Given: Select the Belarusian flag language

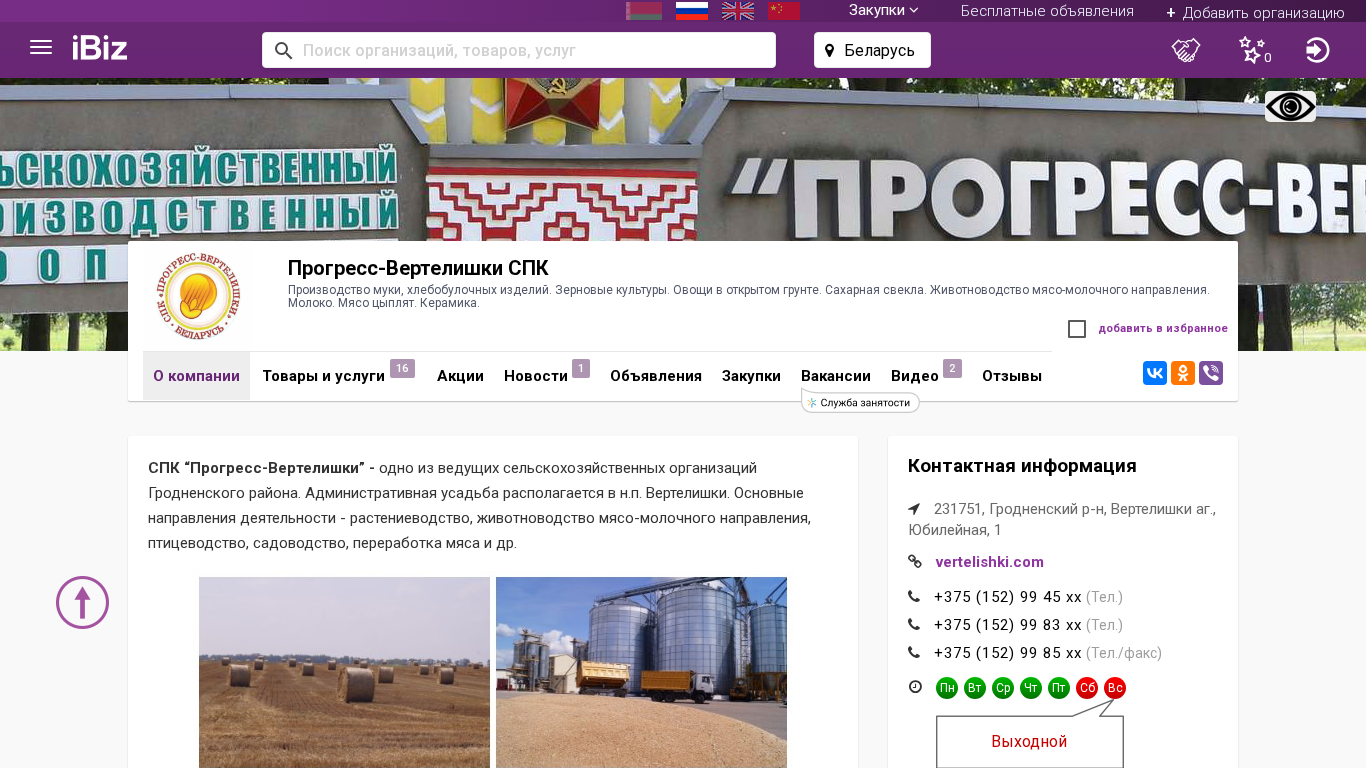Looking at the screenshot, I should click(644, 11).
